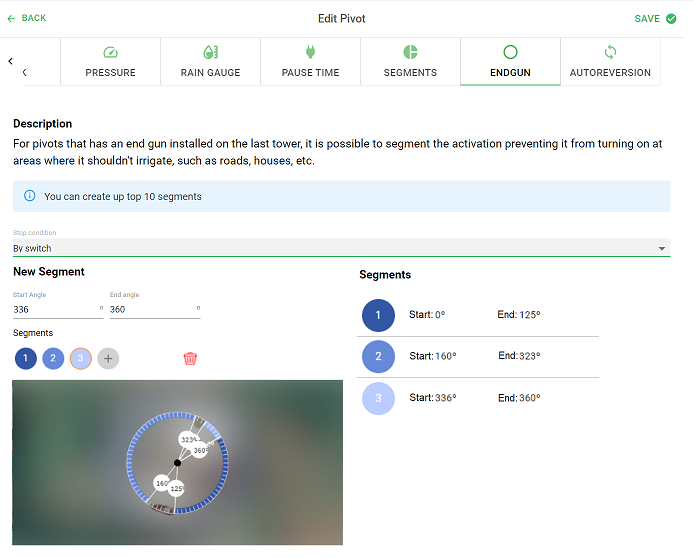Click the info icon in the blue notice
Viewport: 694px width, 558px height.
(x=30, y=196)
